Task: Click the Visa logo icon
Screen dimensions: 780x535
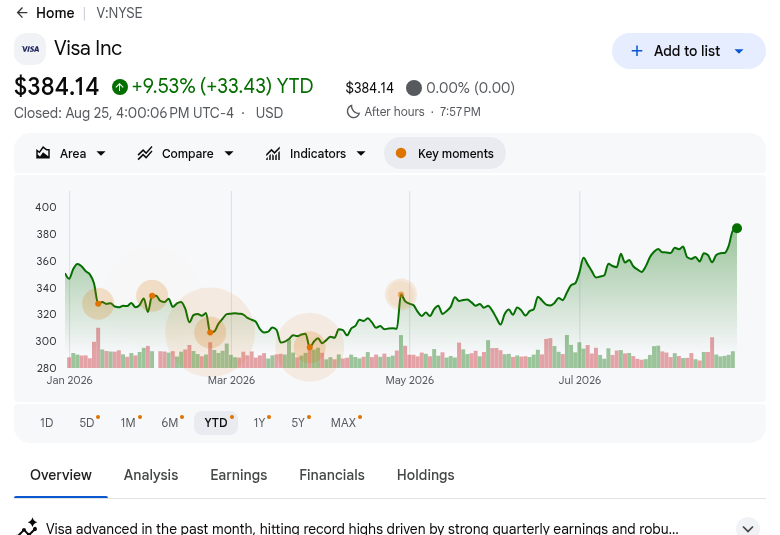Action: coord(30,49)
